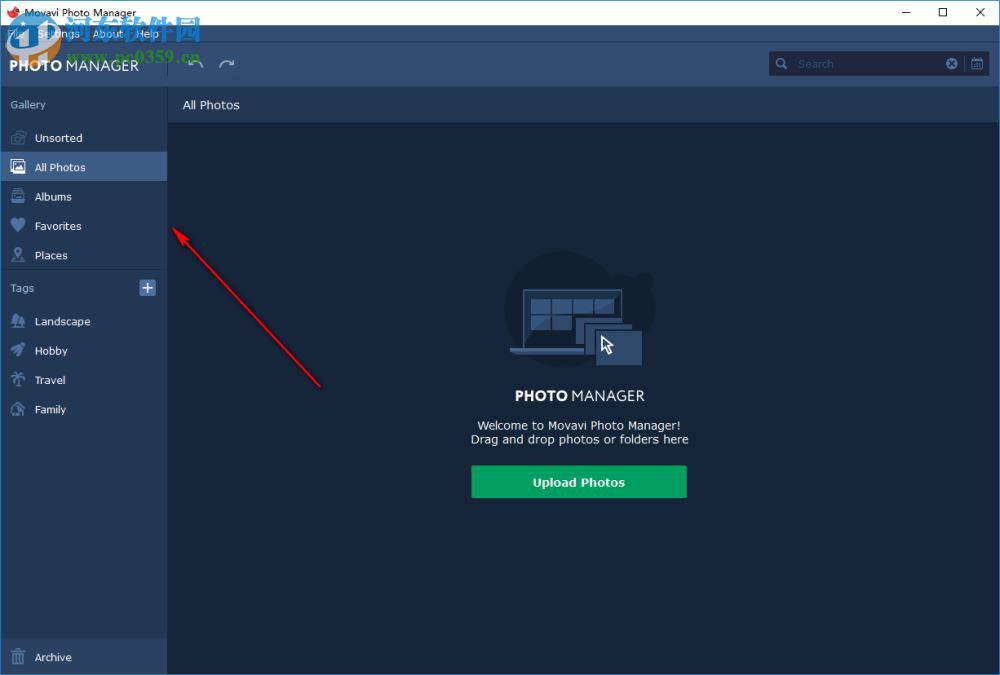
Task: Open the Albums section
Action: point(84,196)
